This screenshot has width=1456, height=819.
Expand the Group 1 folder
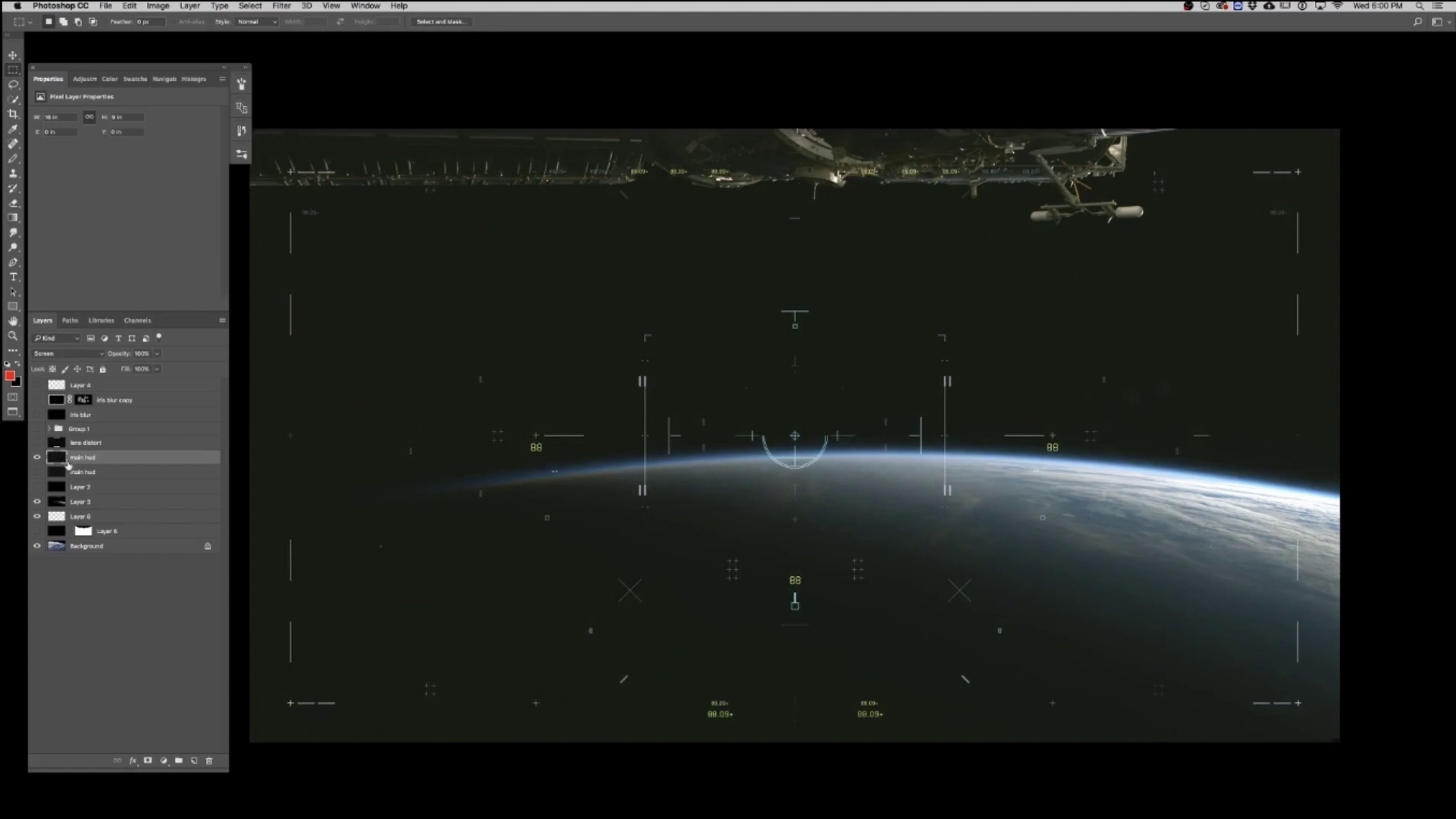pyautogui.click(x=48, y=428)
